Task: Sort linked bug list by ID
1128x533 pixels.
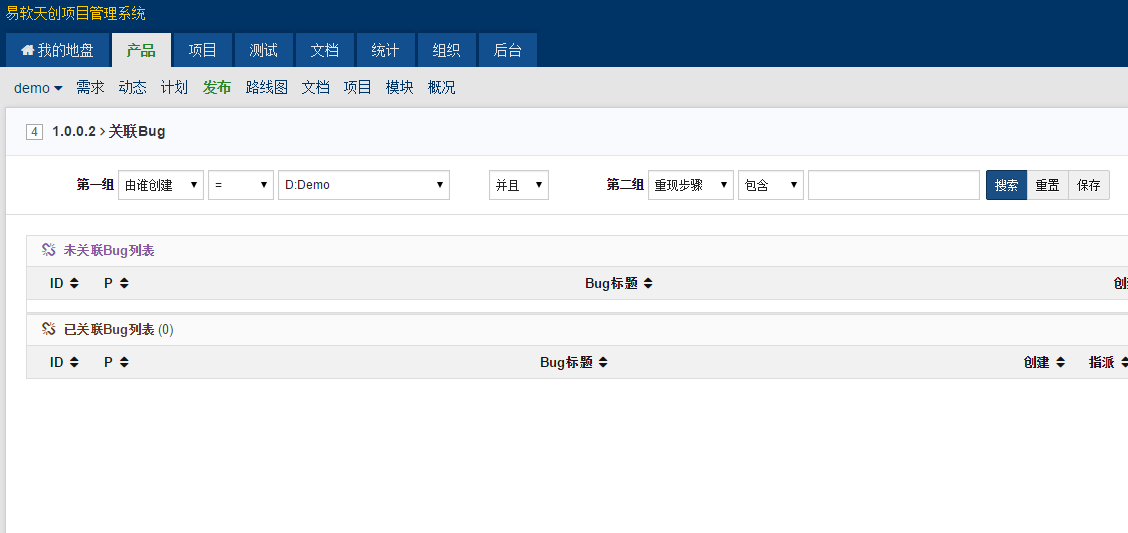Action: (x=64, y=363)
